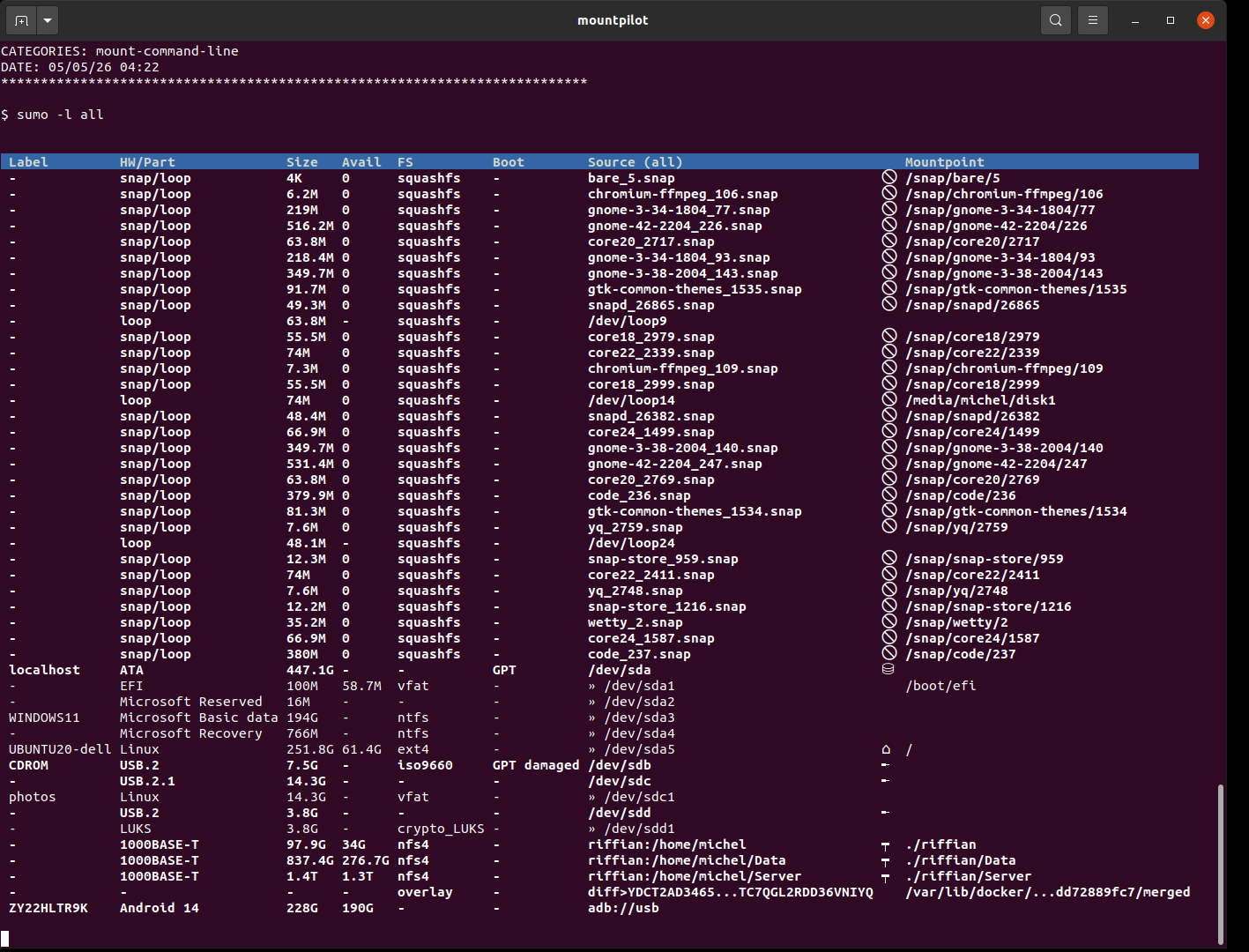
Task: Click the Boot column header
Action: coord(509,161)
